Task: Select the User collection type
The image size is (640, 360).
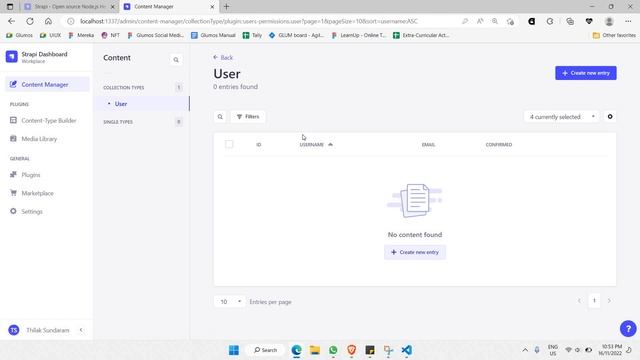Action: [142, 104]
